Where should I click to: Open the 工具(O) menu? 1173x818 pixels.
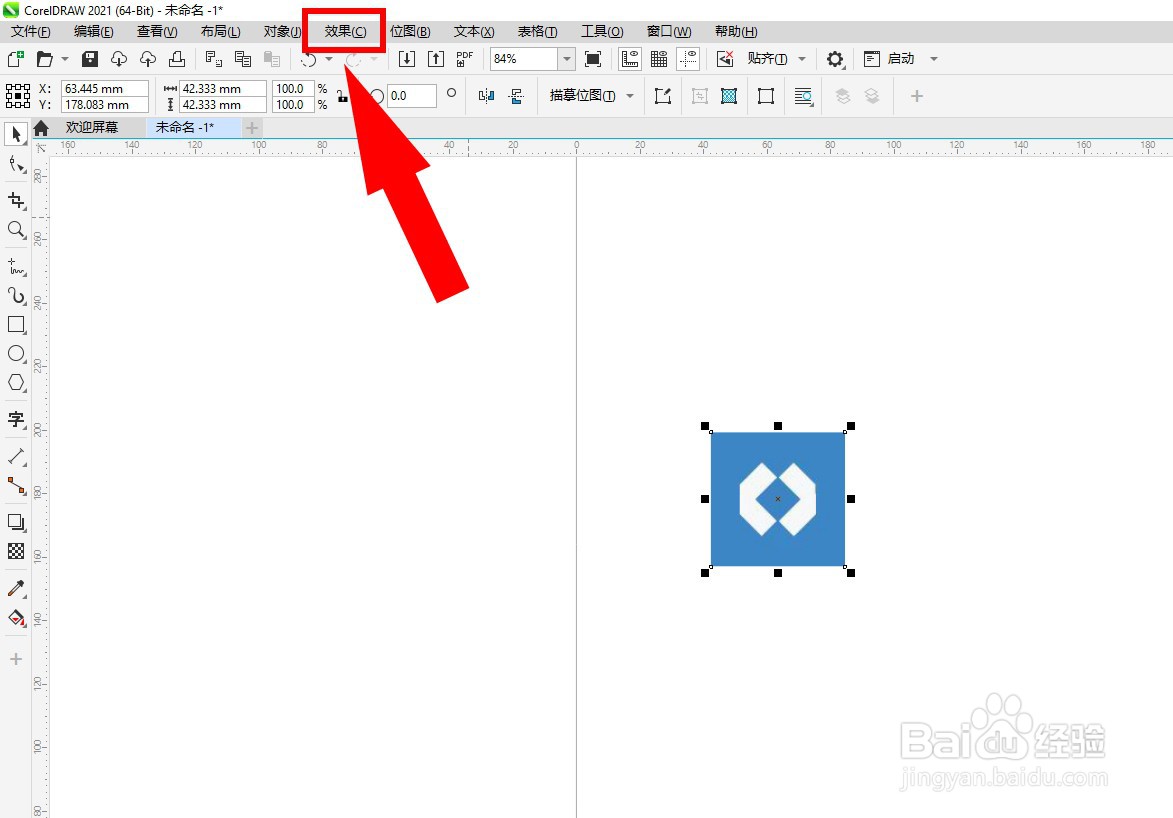click(x=602, y=31)
